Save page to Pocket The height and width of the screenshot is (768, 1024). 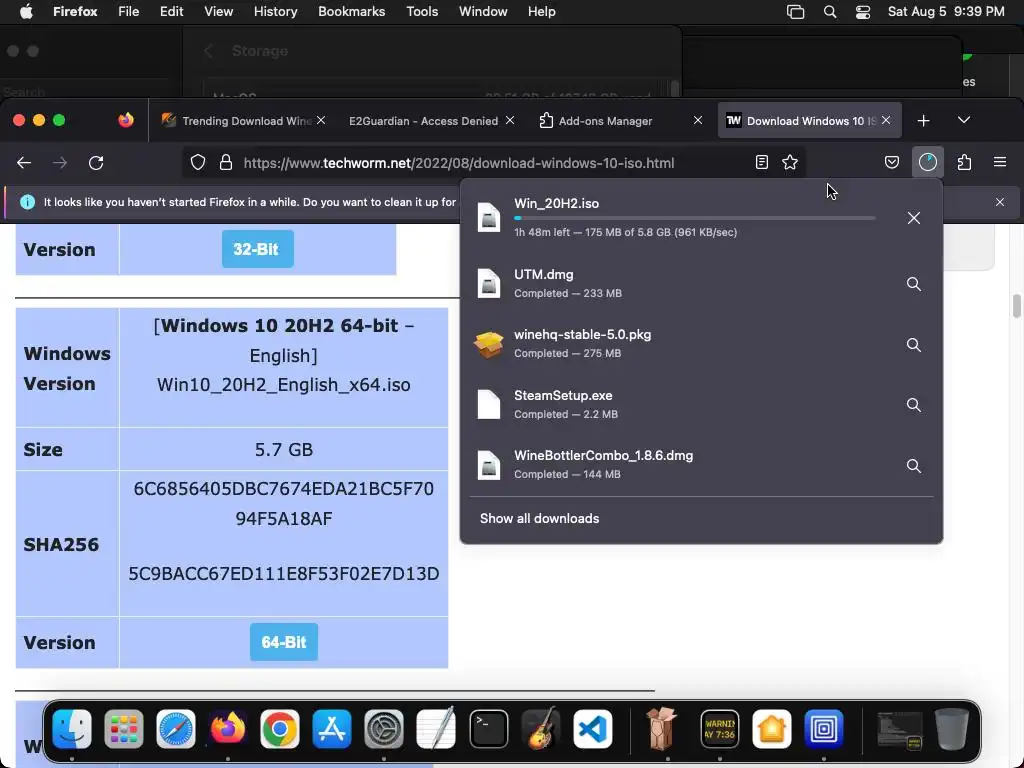point(891,163)
